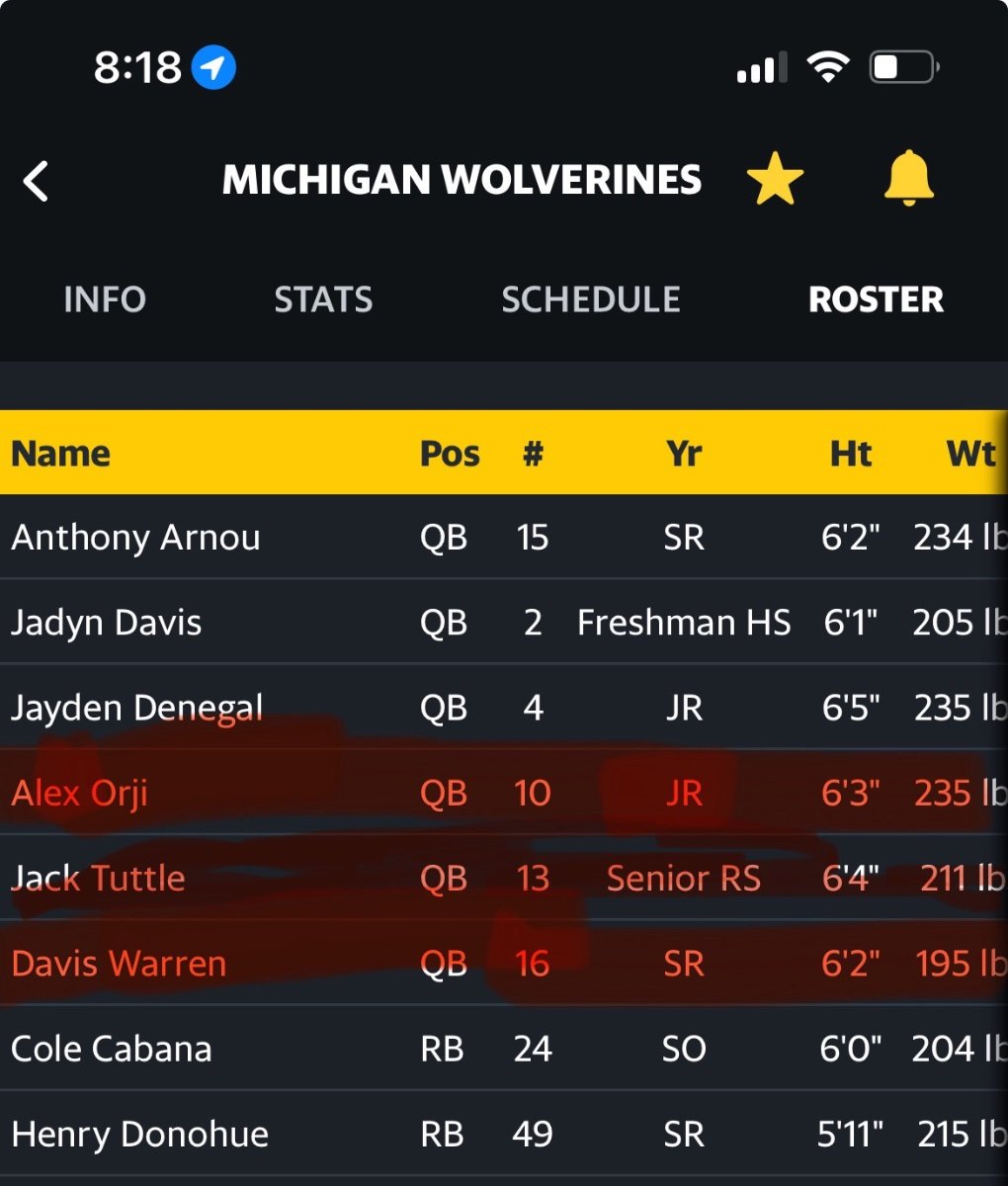The width and height of the screenshot is (1008, 1186).
Task: Open Cole Cabana player profile
Action: click(x=112, y=1049)
